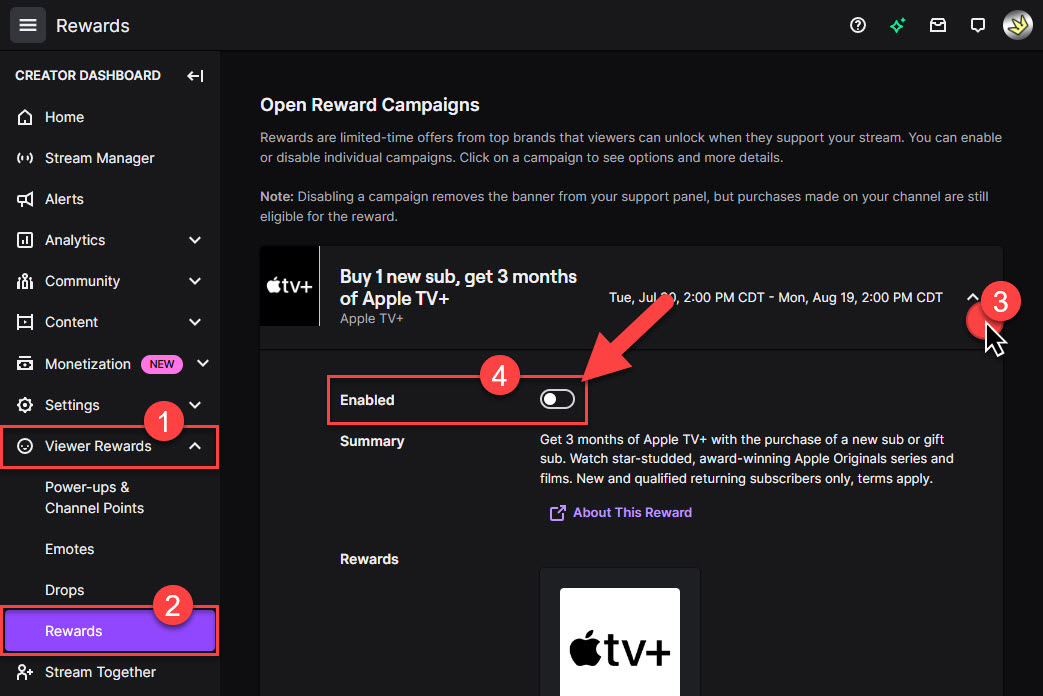The height and width of the screenshot is (696, 1043).
Task: Select Drops under Viewer Rewards
Action: point(64,590)
